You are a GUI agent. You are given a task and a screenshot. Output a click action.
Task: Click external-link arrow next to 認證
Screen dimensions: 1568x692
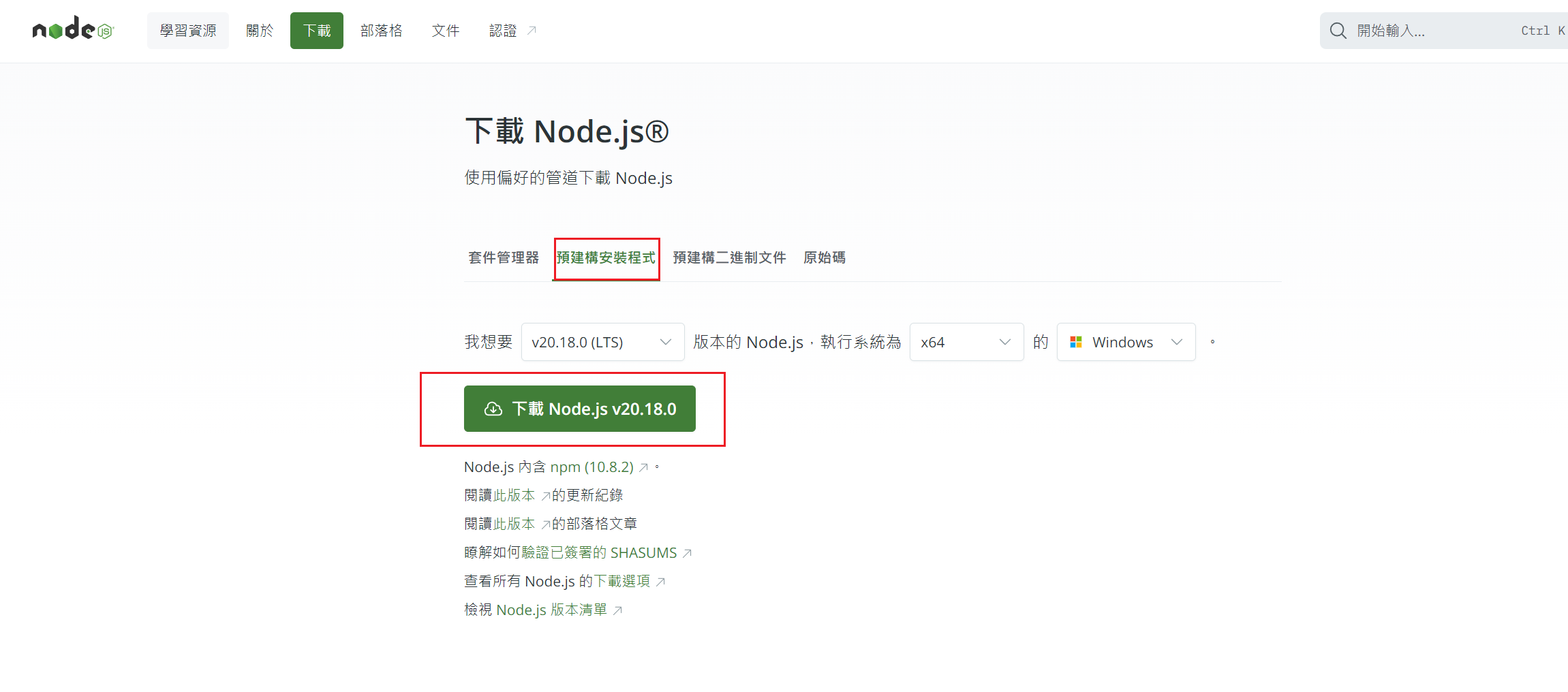pos(532,30)
